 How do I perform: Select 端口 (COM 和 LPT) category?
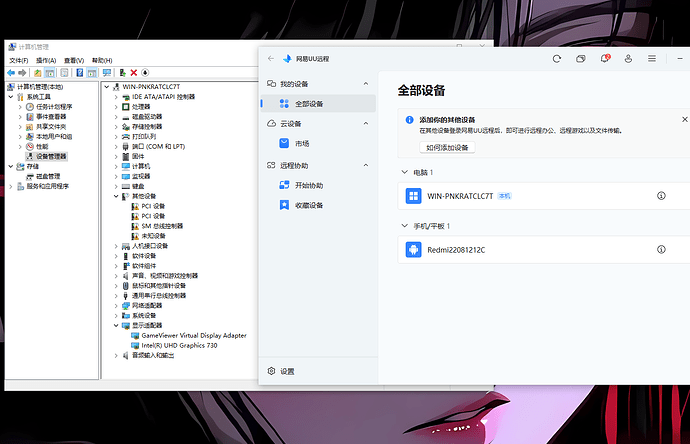tap(154, 147)
